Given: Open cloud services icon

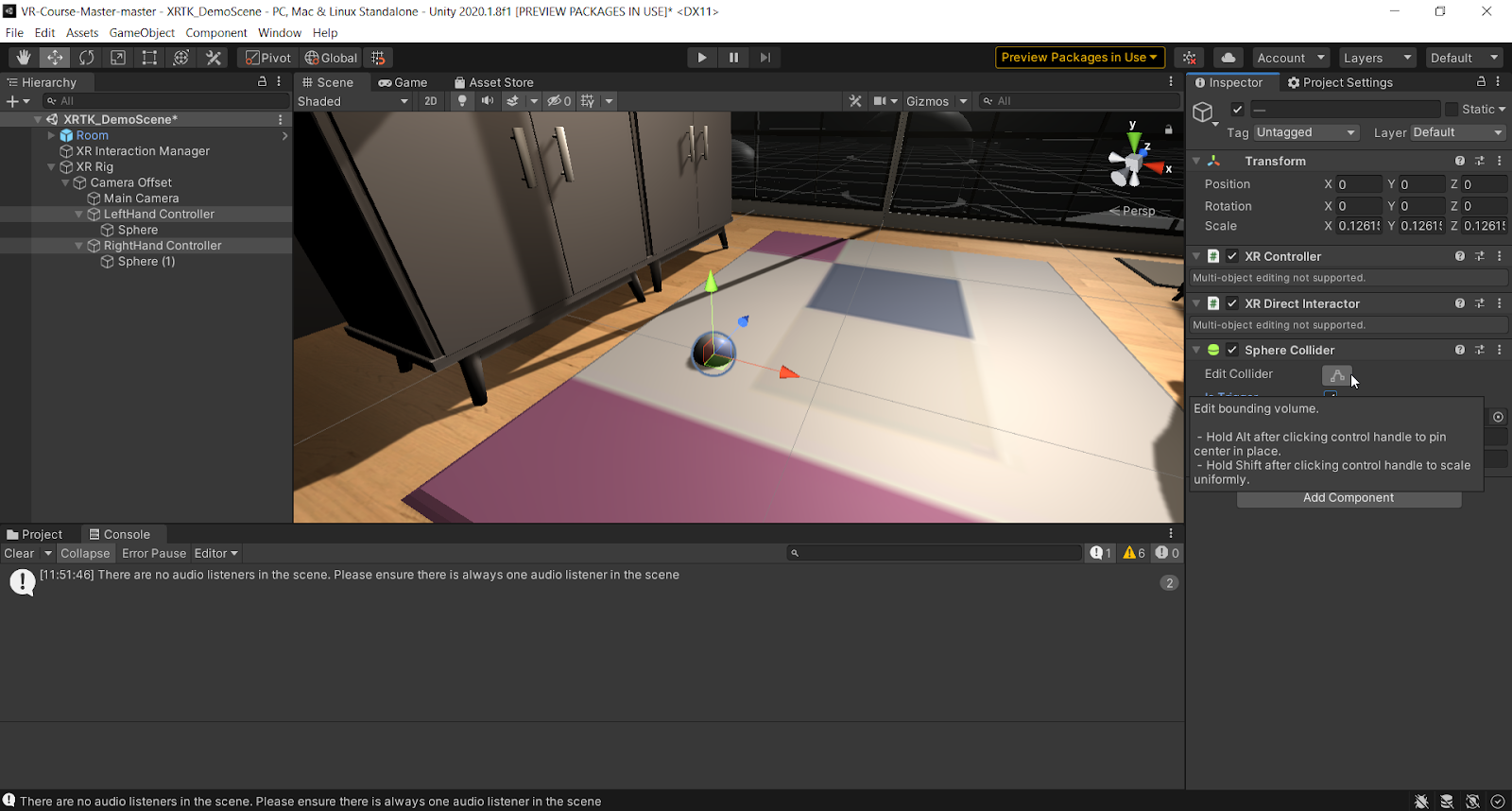Looking at the screenshot, I should pos(1228,58).
